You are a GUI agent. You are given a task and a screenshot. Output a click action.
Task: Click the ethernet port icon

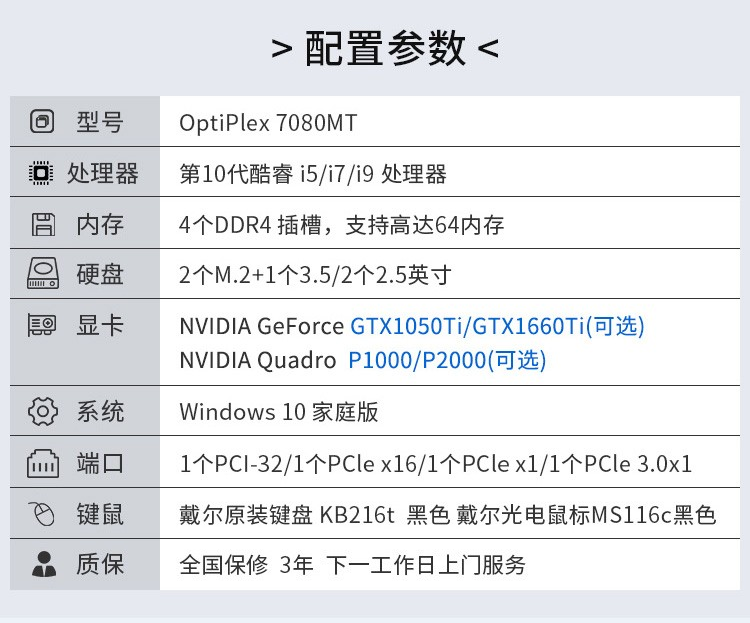42,463
